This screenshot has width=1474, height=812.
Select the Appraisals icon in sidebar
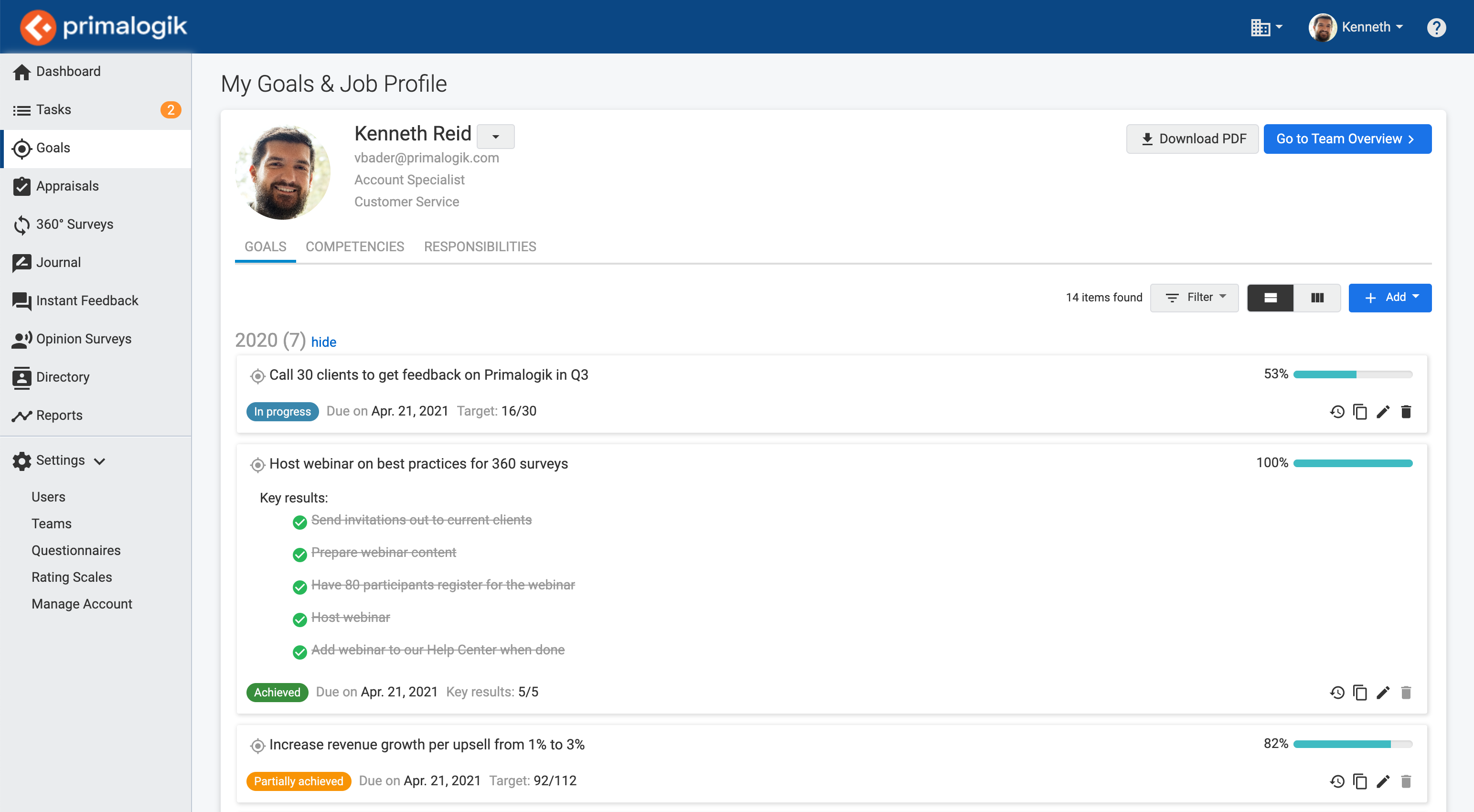point(22,186)
